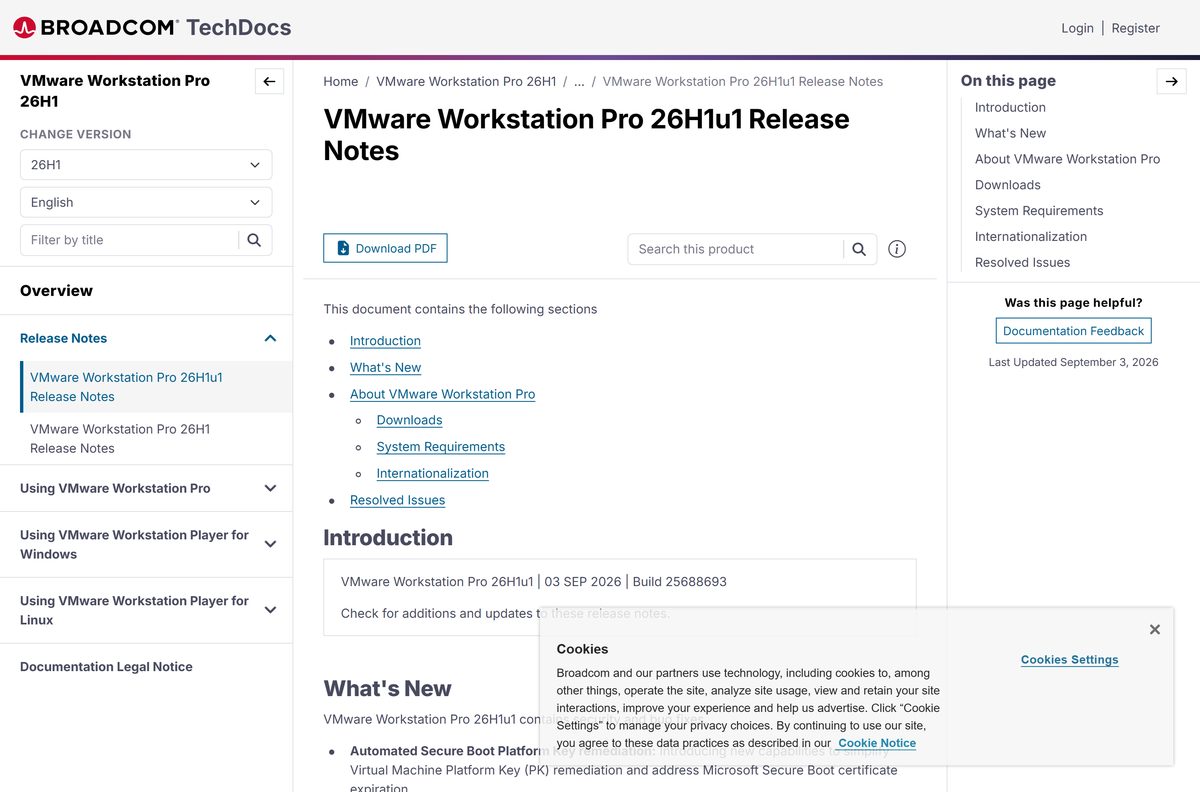The image size is (1200, 792).
Task: Select Introduction in On this page panel
Action: click(x=1010, y=107)
